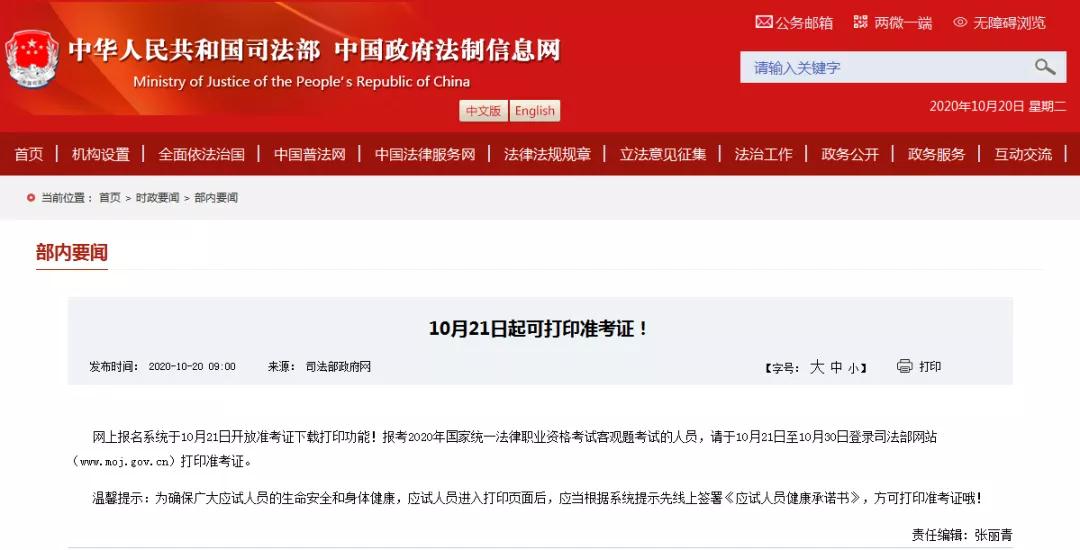
Task: Click the national emblem logo
Action: tap(32, 60)
